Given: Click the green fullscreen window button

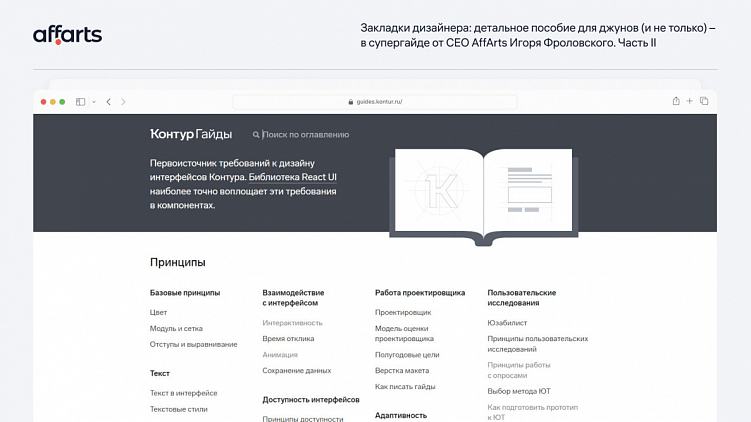Looking at the screenshot, I should 62,102.
